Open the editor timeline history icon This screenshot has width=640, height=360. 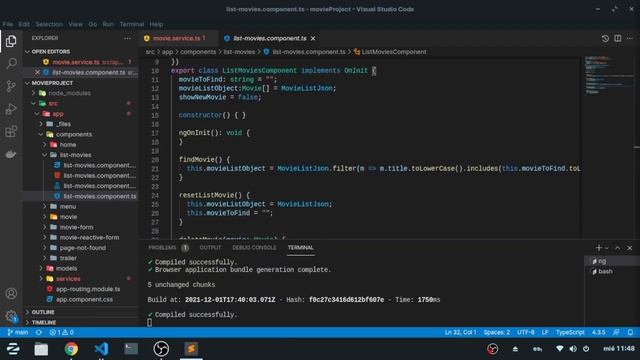(x=605, y=38)
